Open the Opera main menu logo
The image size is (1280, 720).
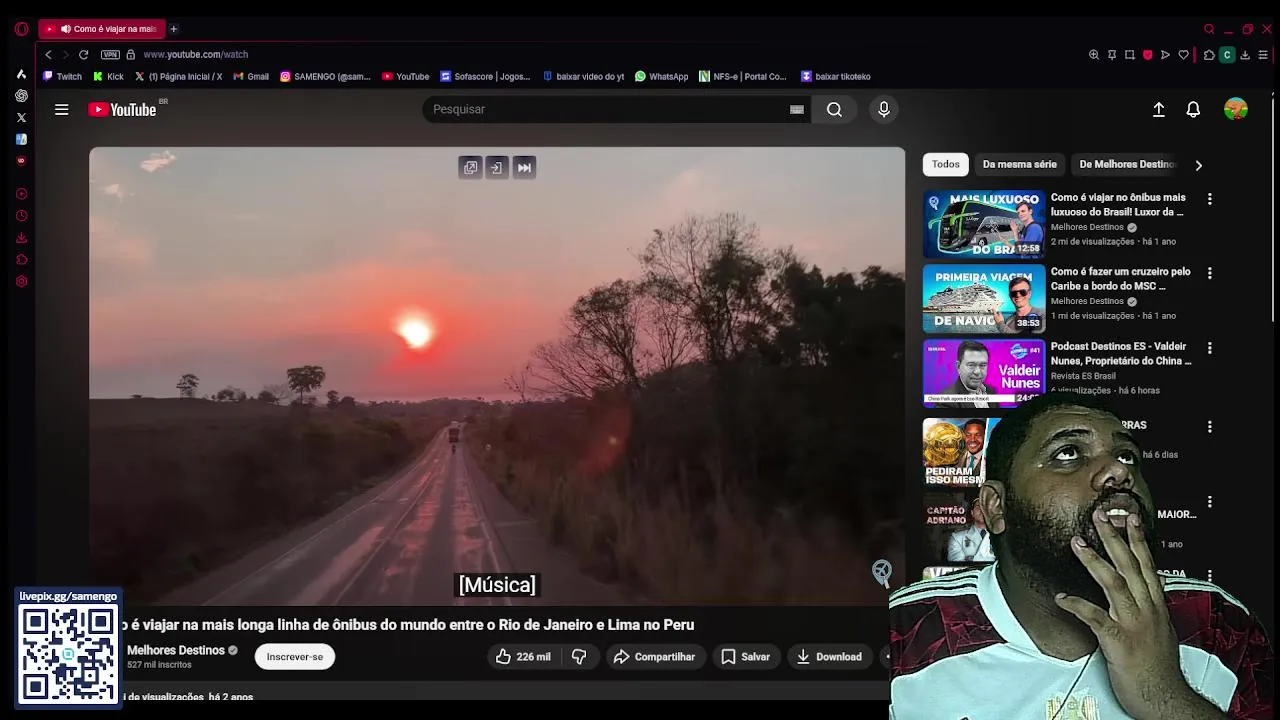tap(21, 29)
